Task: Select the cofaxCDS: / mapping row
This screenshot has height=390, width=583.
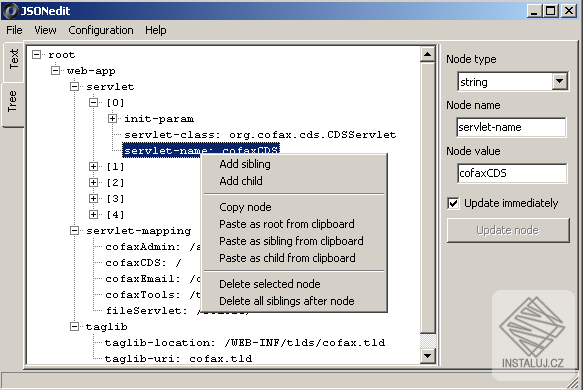Action: (x=144, y=262)
